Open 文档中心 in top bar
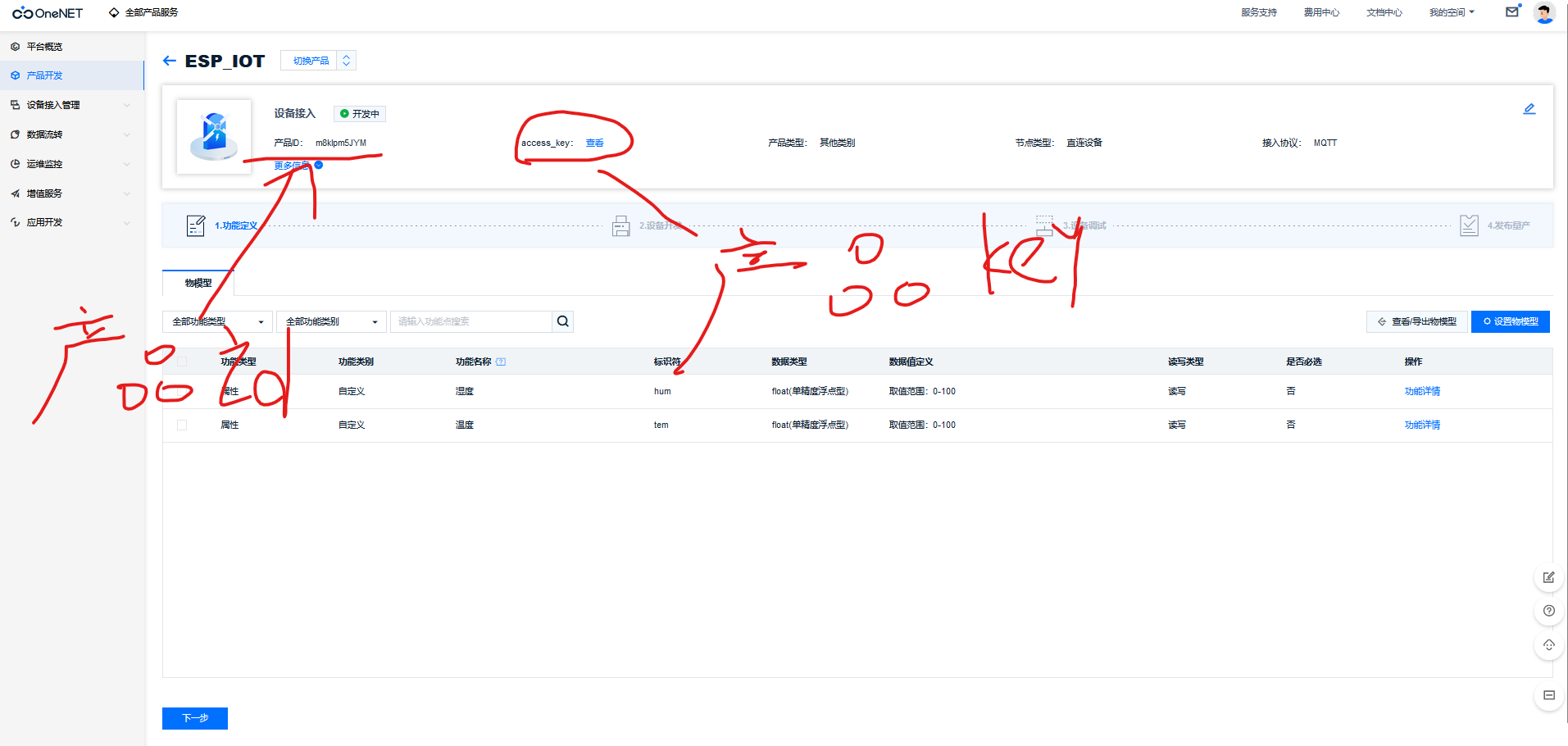 tap(1384, 12)
